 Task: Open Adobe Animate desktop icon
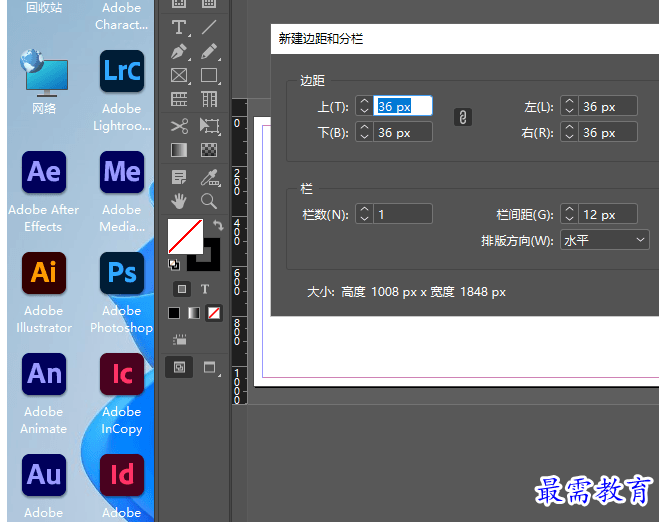[44, 394]
